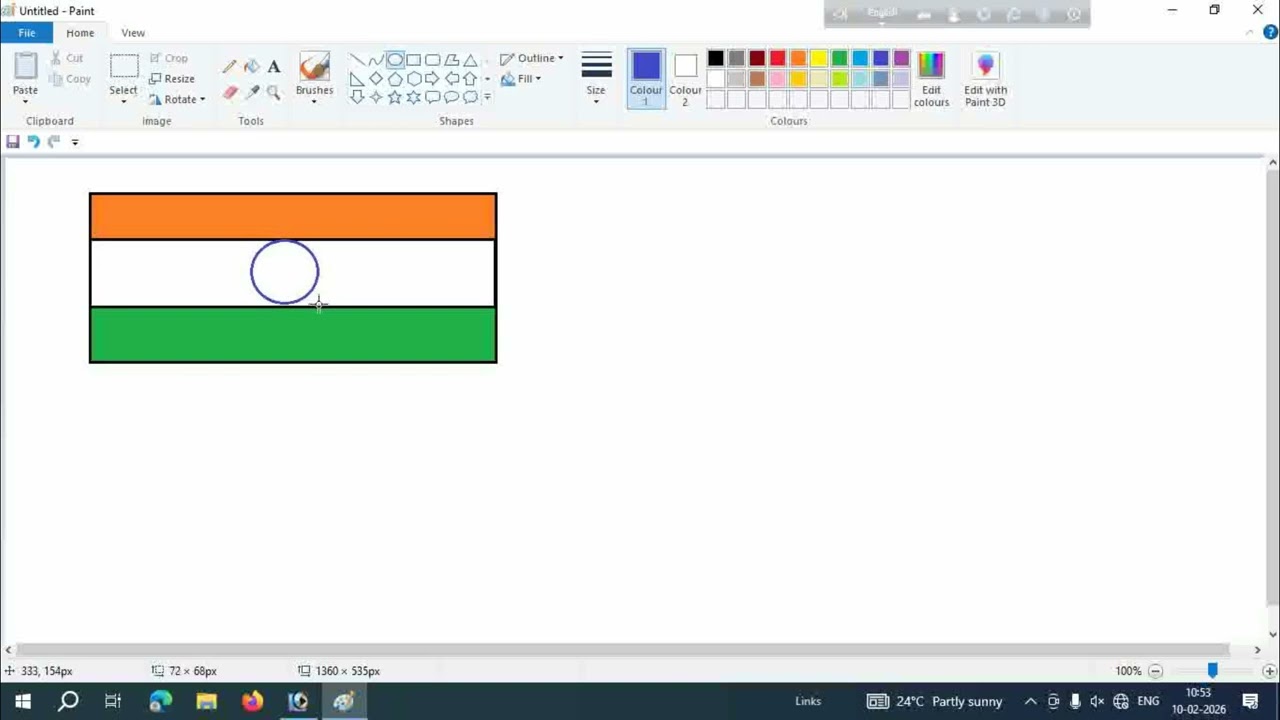
Task: Choose the Curve shape
Action: pyautogui.click(x=376, y=60)
